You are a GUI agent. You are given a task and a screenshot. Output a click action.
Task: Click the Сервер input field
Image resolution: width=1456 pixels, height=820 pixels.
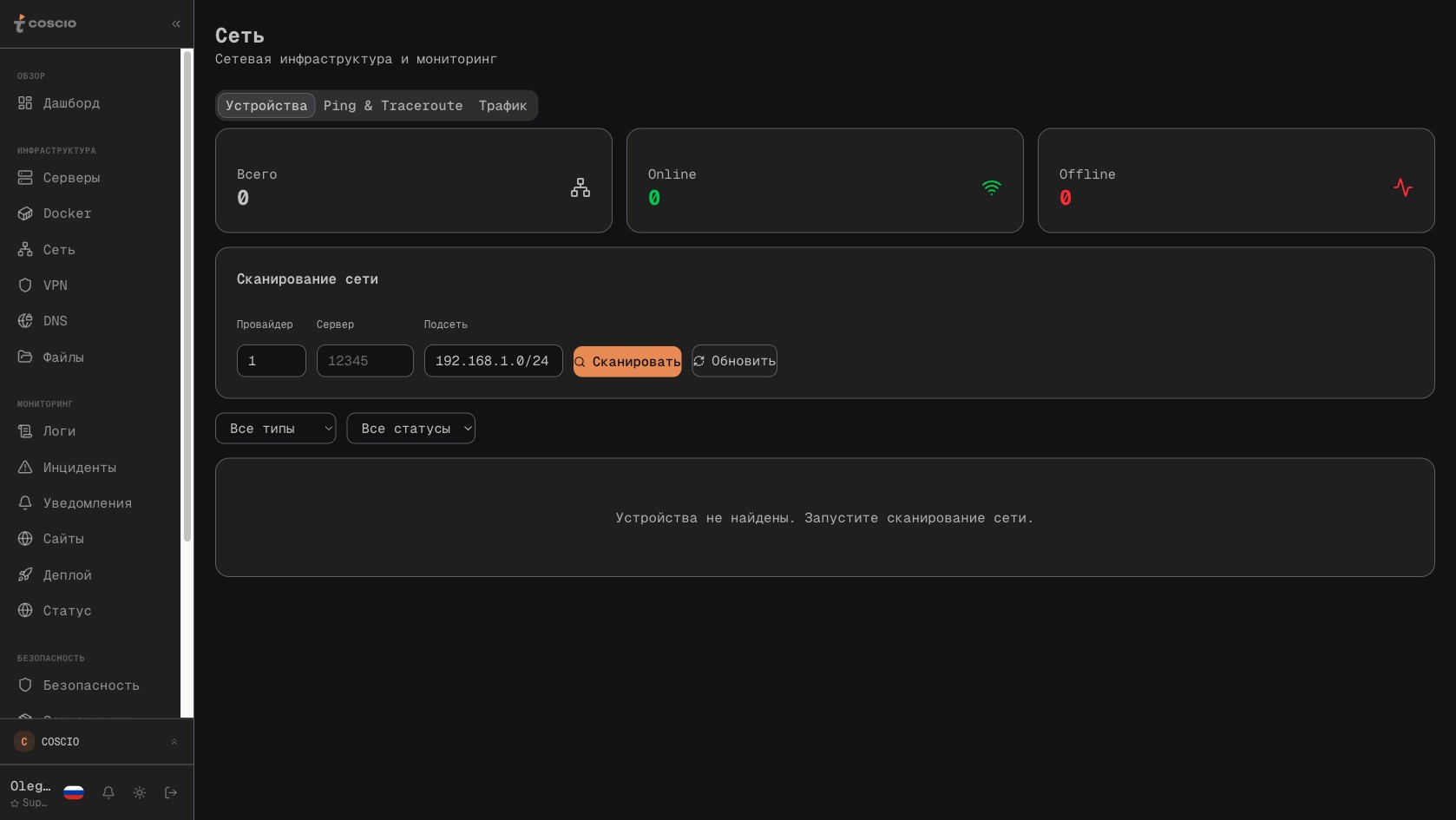click(365, 361)
